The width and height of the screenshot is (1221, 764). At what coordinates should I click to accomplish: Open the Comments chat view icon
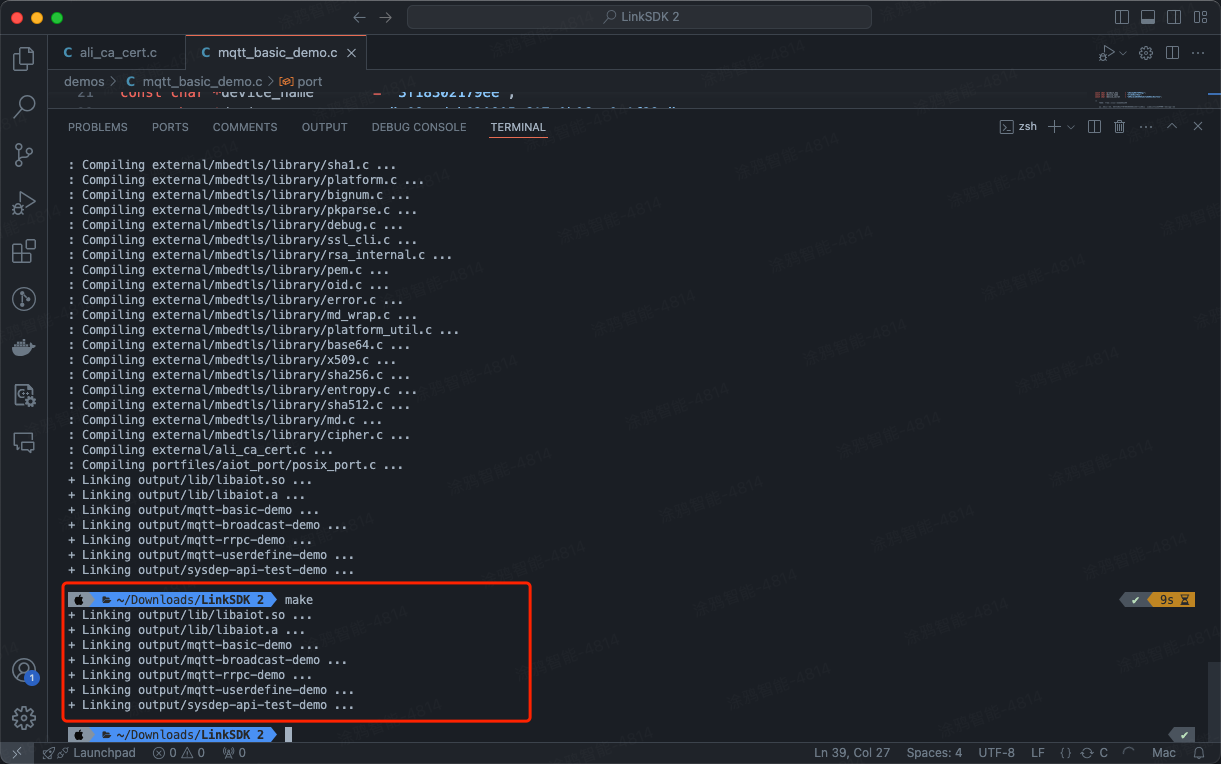pyautogui.click(x=24, y=443)
